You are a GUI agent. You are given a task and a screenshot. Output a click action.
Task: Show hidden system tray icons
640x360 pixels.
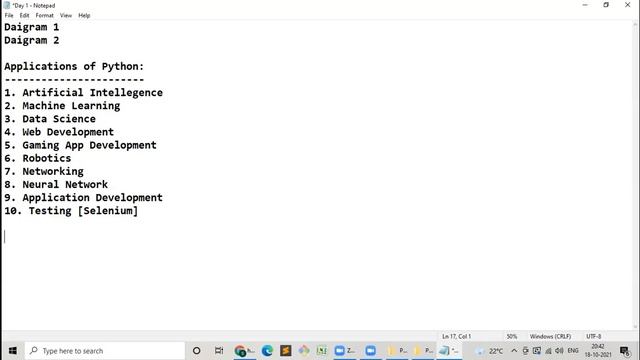pos(514,351)
